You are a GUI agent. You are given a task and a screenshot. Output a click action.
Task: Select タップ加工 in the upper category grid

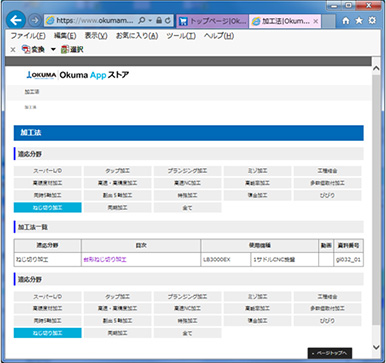117,171
